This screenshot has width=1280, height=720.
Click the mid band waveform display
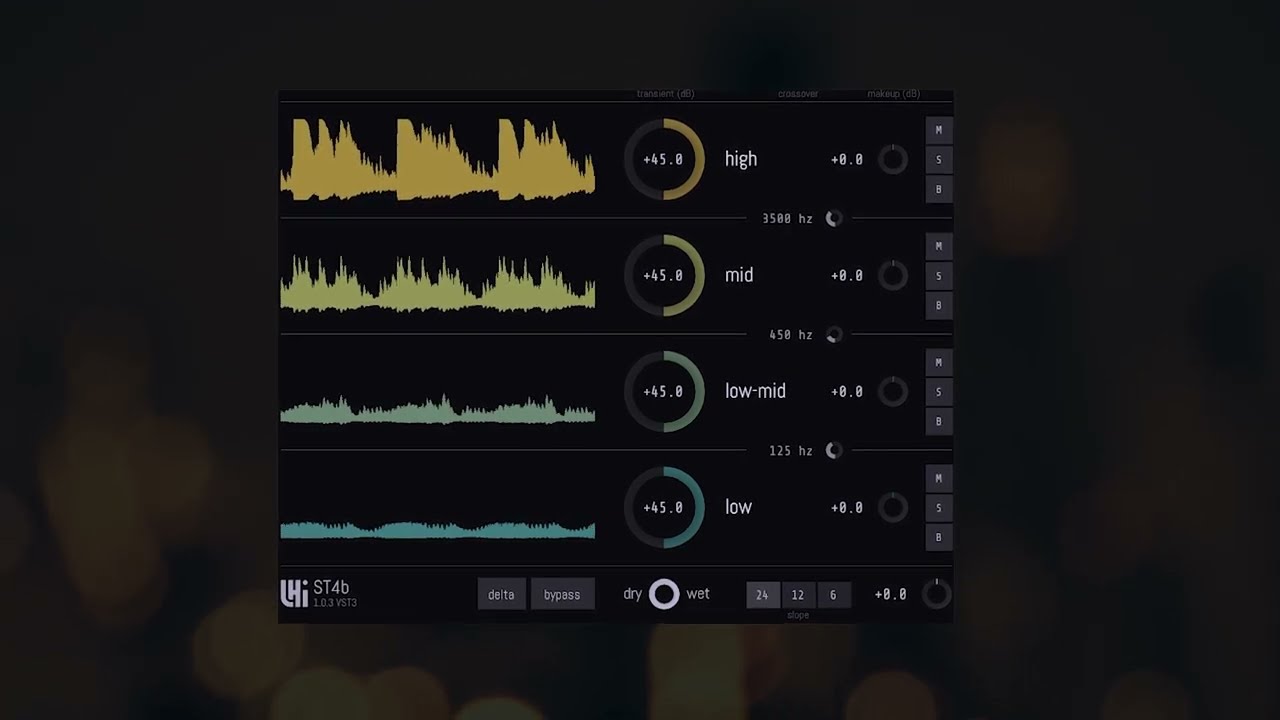(x=438, y=283)
